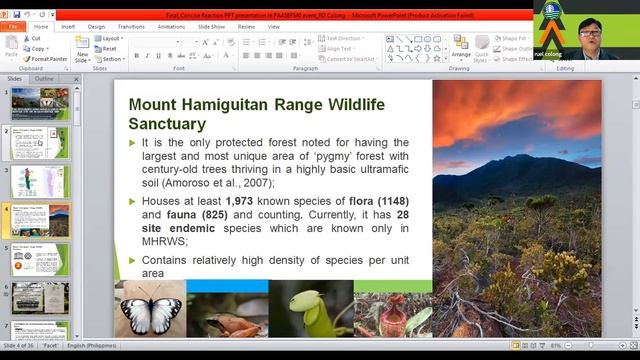640x360 pixels.
Task: Select Rectangle shape in shapes gallery
Action: click(418, 39)
